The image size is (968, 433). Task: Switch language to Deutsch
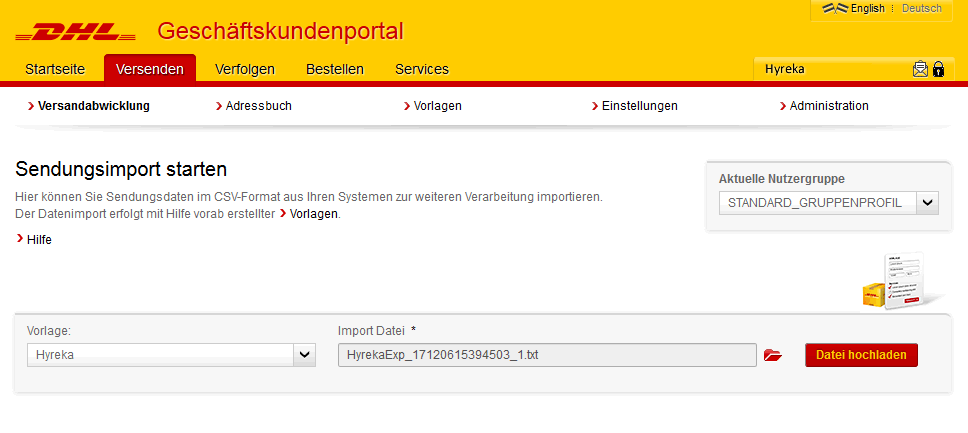pos(922,9)
